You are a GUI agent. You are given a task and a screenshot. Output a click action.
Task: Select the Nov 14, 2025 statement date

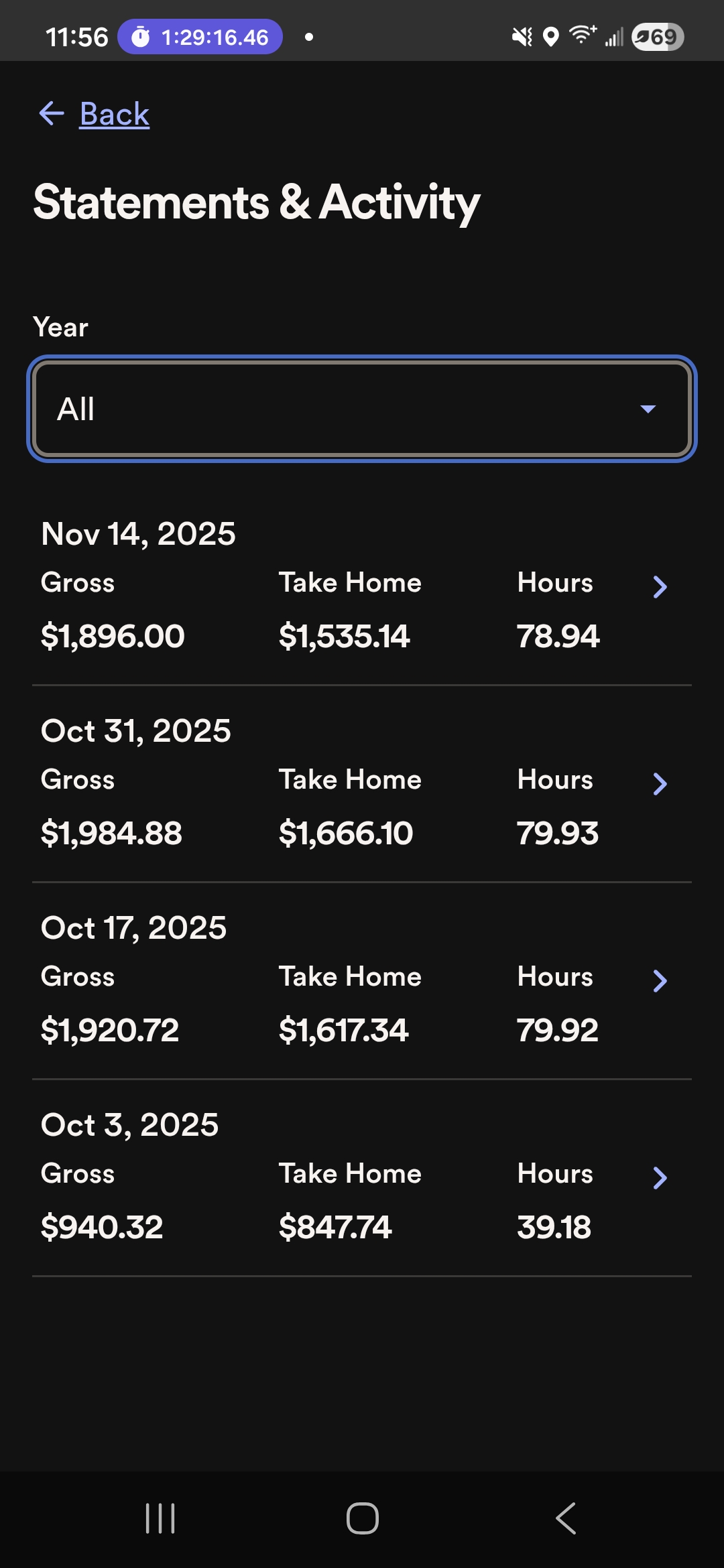pyautogui.click(x=139, y=534)
